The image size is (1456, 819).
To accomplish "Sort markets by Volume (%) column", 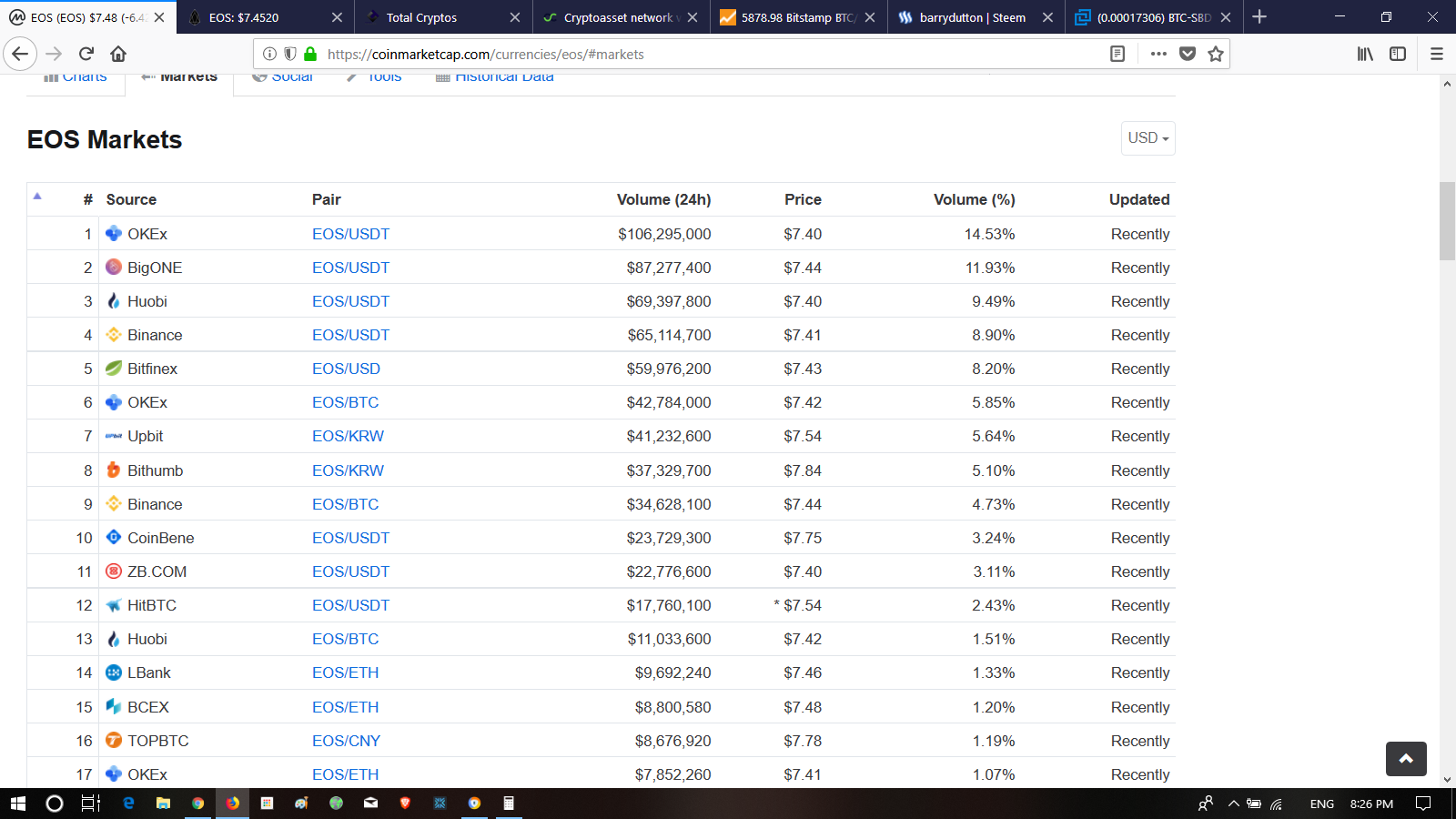I will pyautogui.click(x=974, y=199).
